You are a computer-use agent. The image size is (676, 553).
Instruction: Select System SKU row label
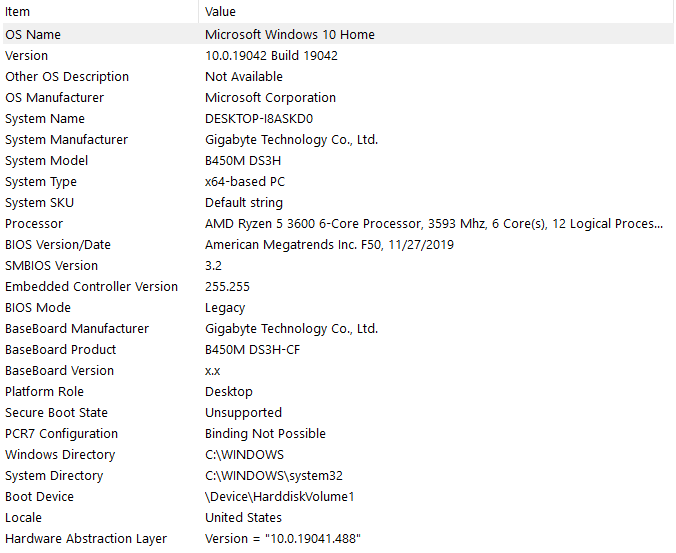[x=40, y=203]
